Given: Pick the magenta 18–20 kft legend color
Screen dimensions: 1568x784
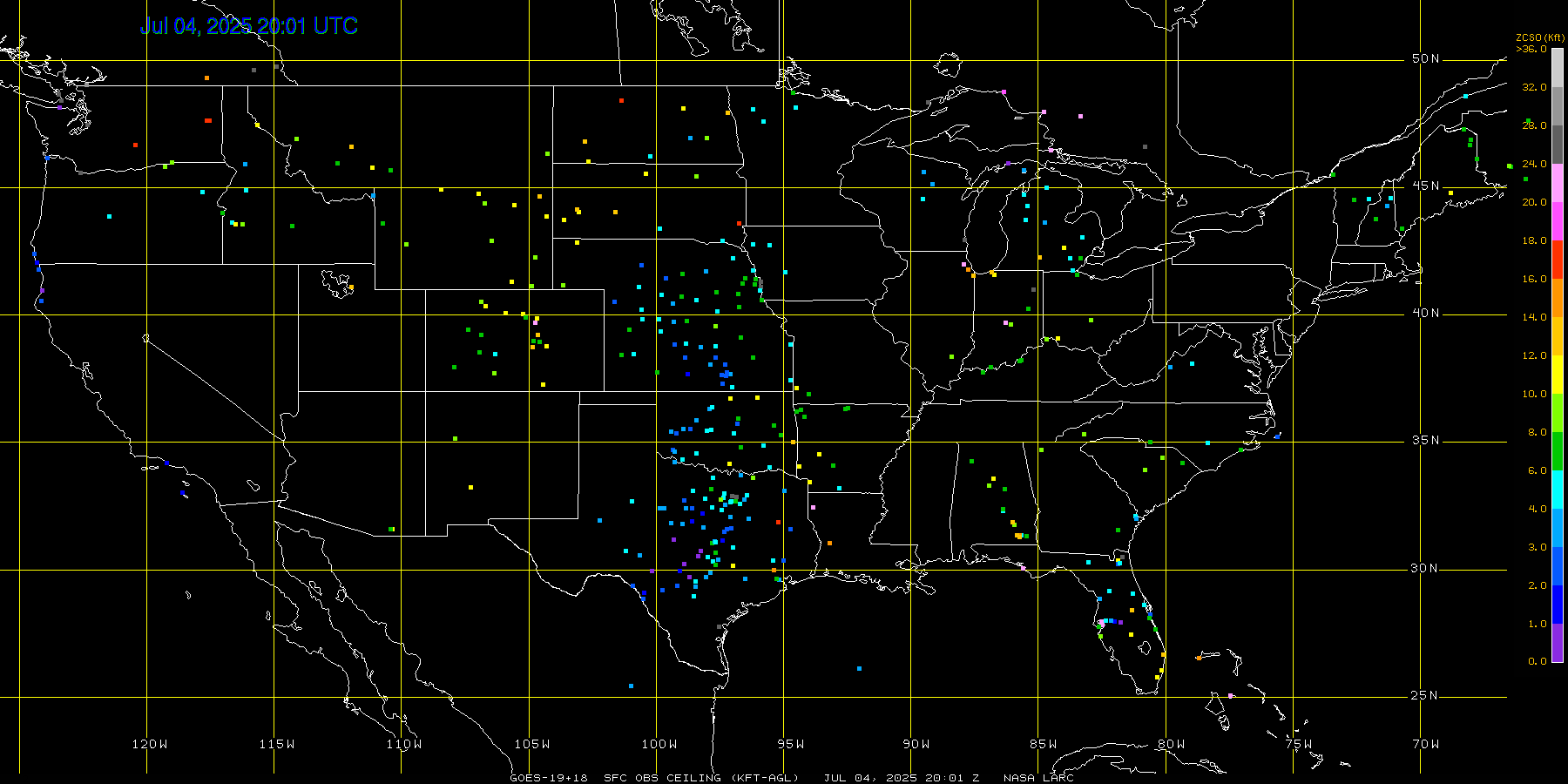Looking at the screenshot, I should click(1558, 221).
